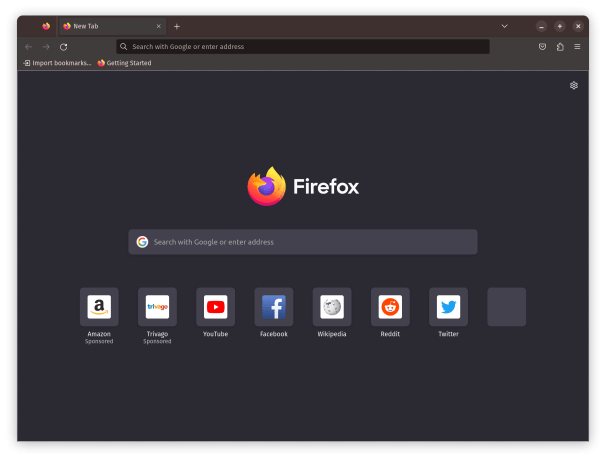Viewport: 606px width, 460px height.
Task: Click the YouTube label text
Action: (x=215, y=334)
